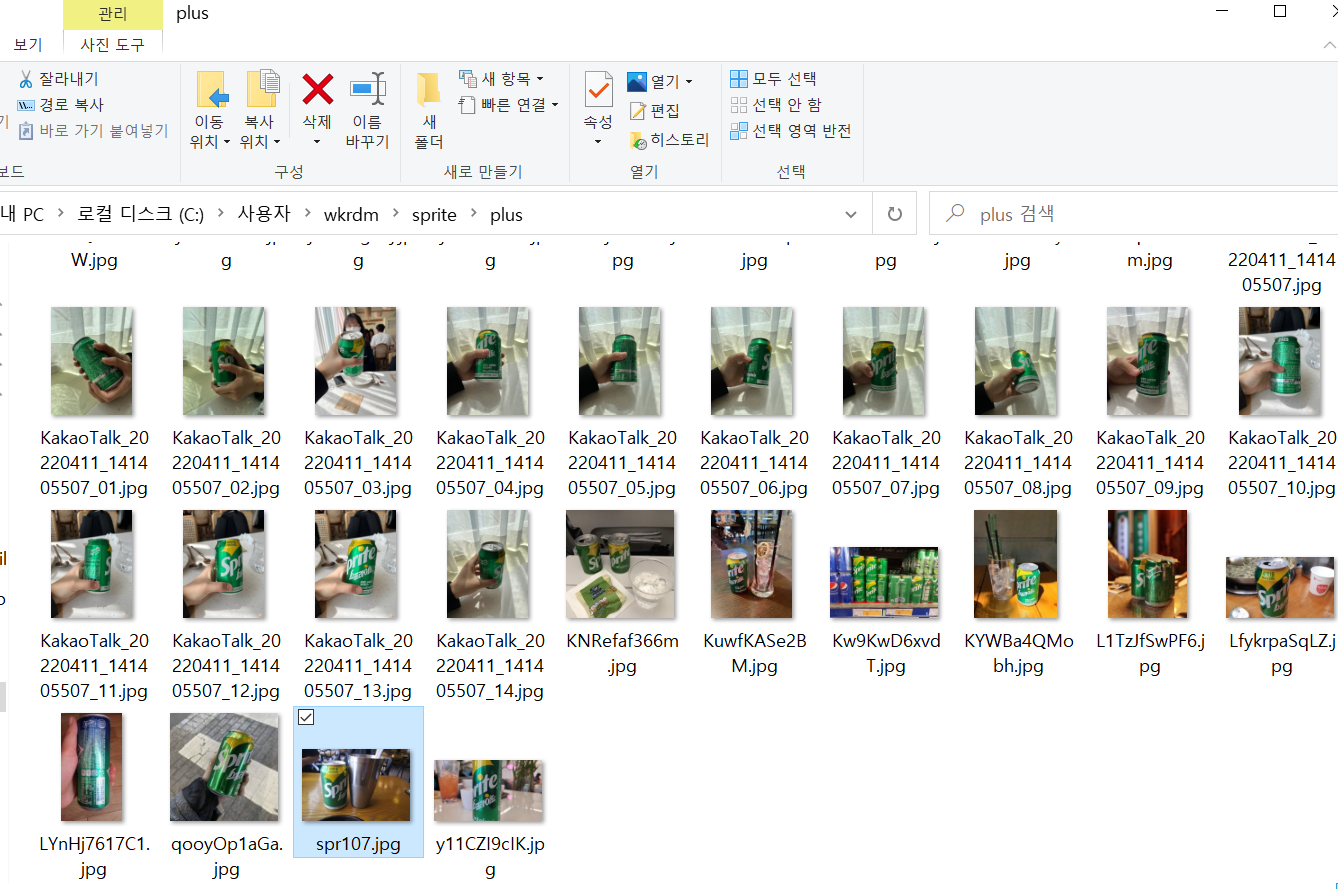Click the red Delete (삭제) X icon
The width and height of the screenshot is (1338, 889).
coord(317,90)
